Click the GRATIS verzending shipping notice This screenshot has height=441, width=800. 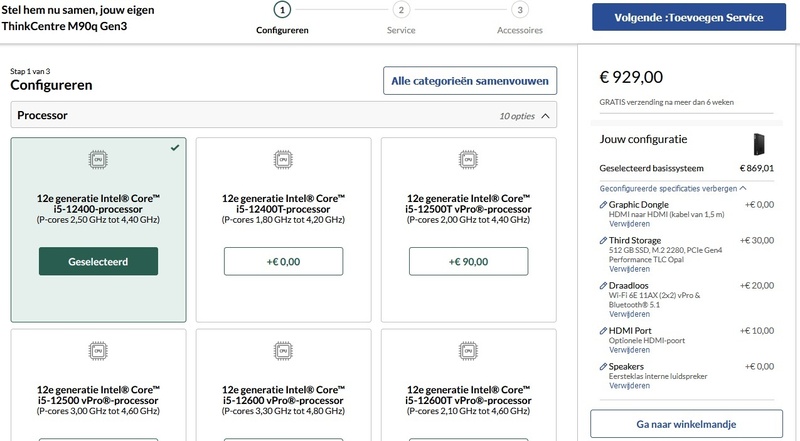(666, 102)
